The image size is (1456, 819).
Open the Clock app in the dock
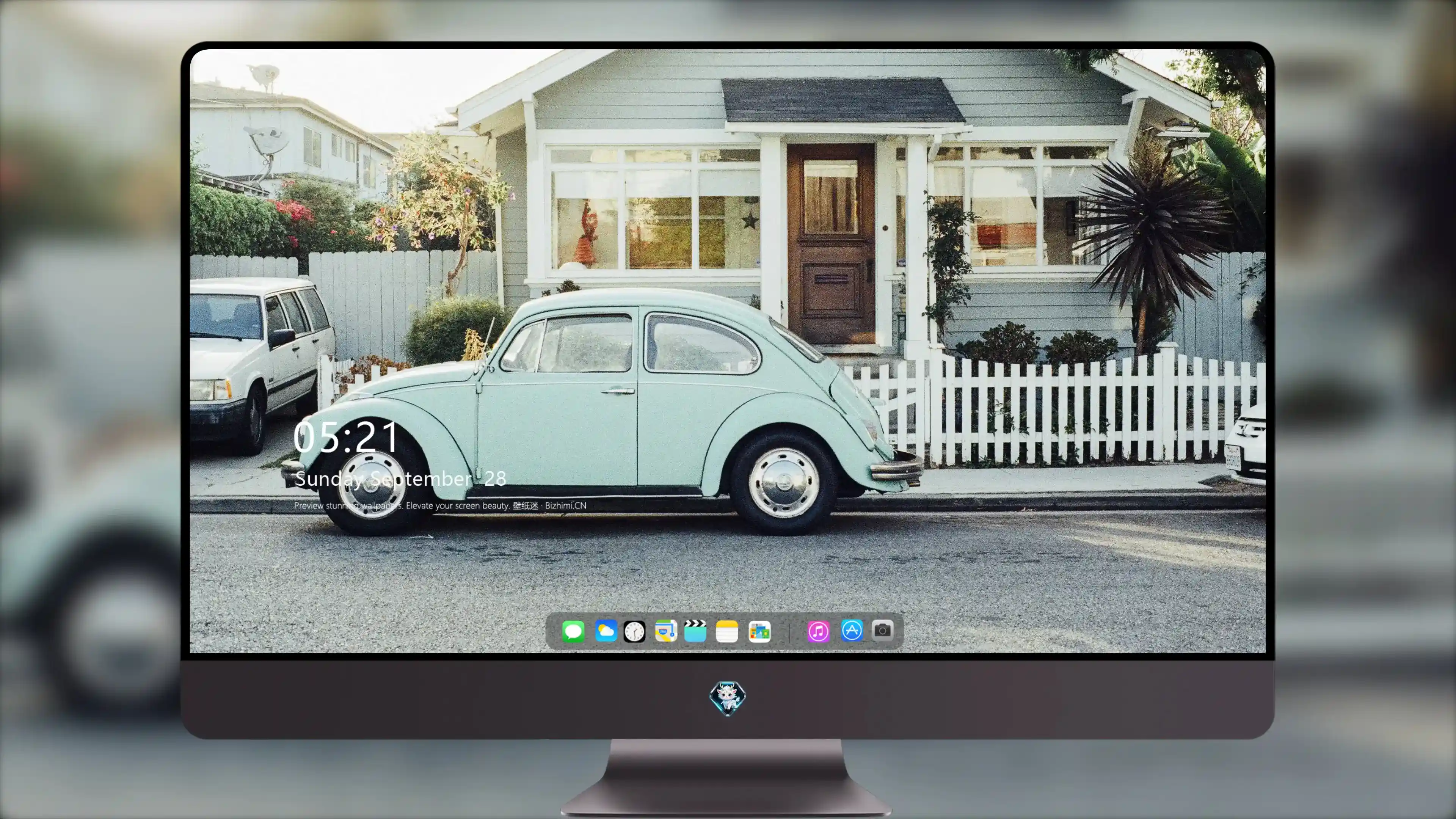(634, 631)
